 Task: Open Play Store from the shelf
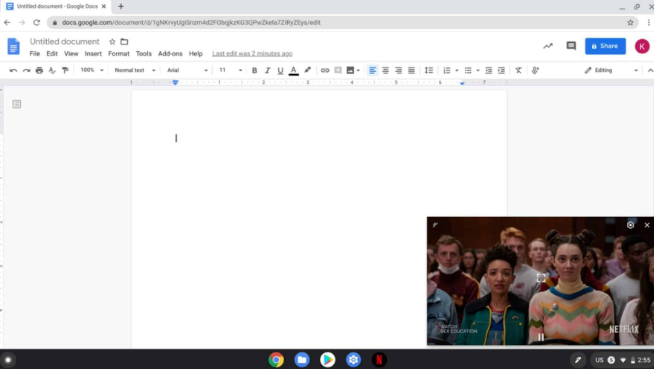coord(327,359)
